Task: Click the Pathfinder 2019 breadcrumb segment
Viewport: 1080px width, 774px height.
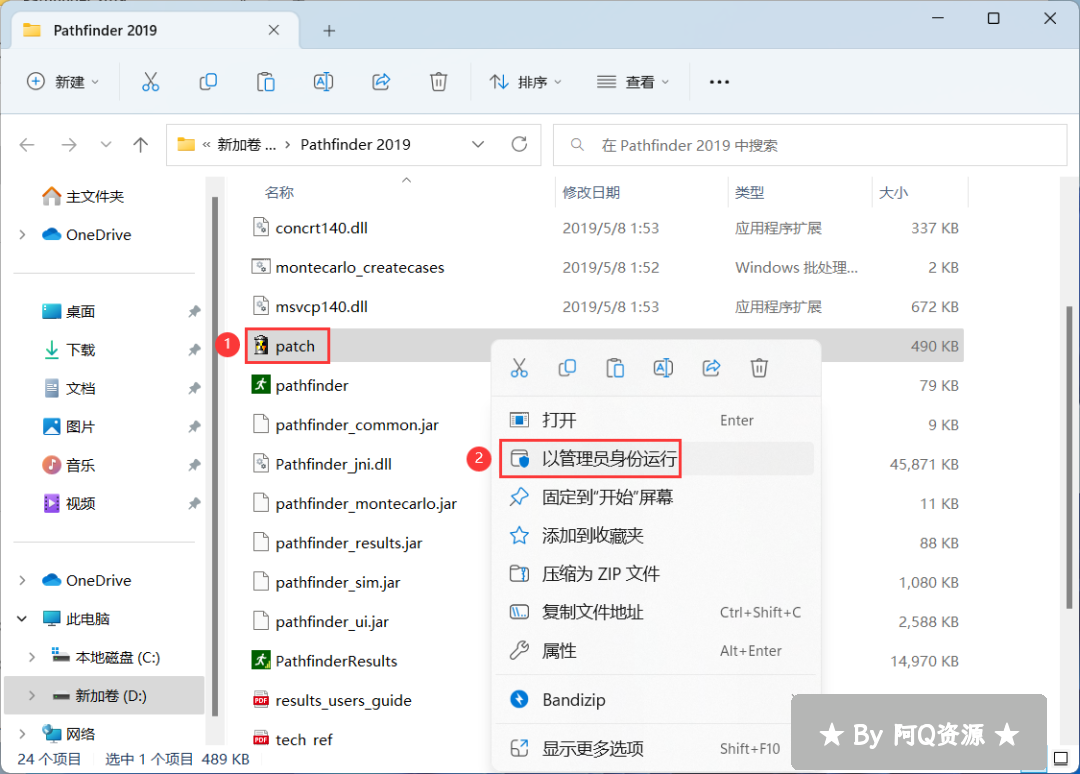Action: 355,145
